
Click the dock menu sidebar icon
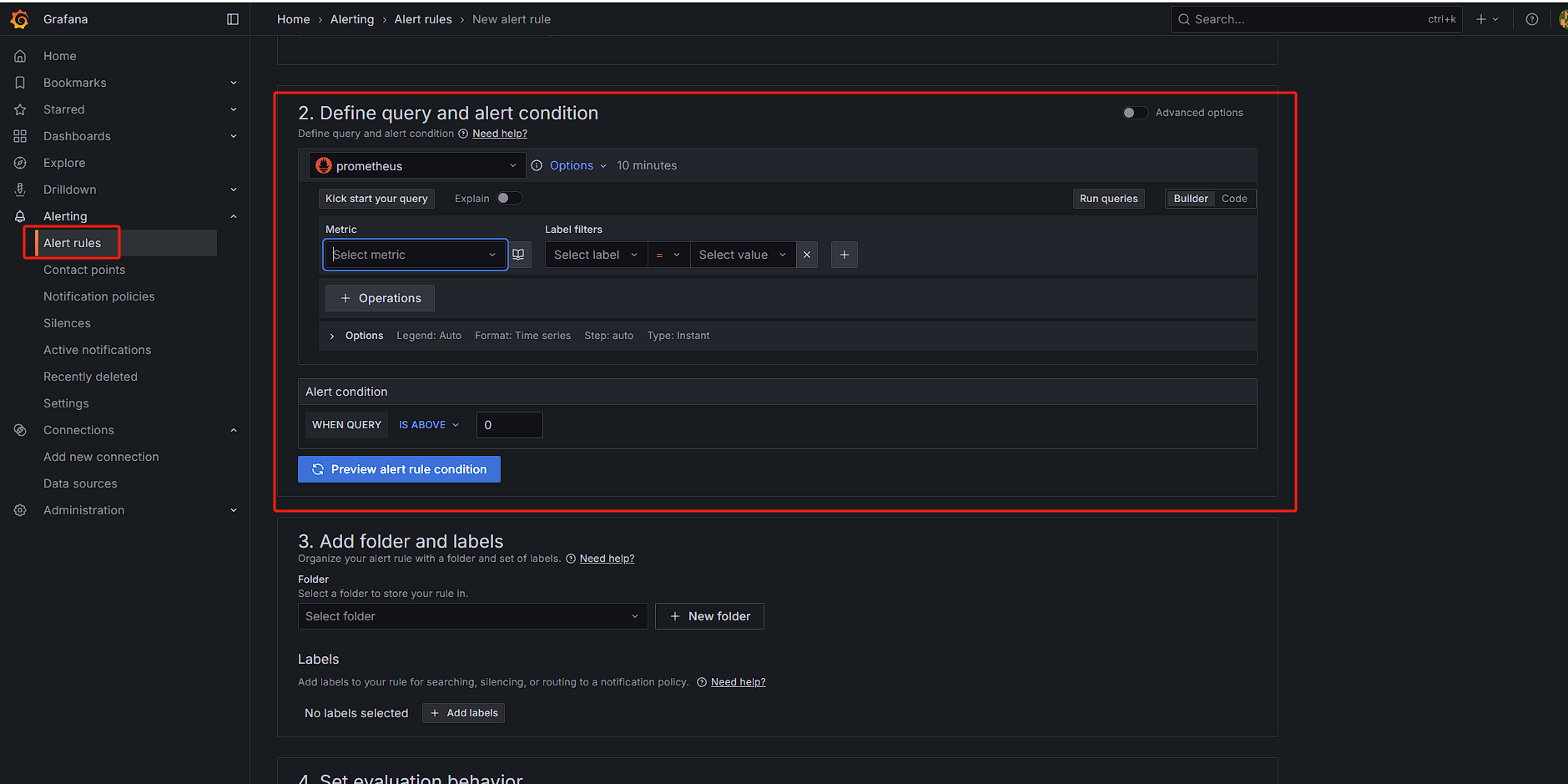pyautogui.click(x=233, y=19)
